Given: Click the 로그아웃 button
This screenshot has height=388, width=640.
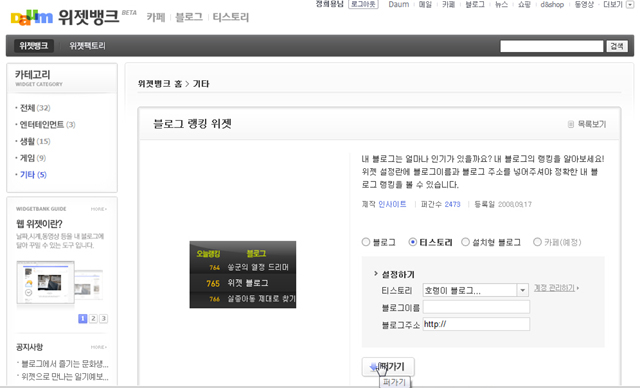Looking at the screenshot, I should pyautogui.click(x=363, y=4).
